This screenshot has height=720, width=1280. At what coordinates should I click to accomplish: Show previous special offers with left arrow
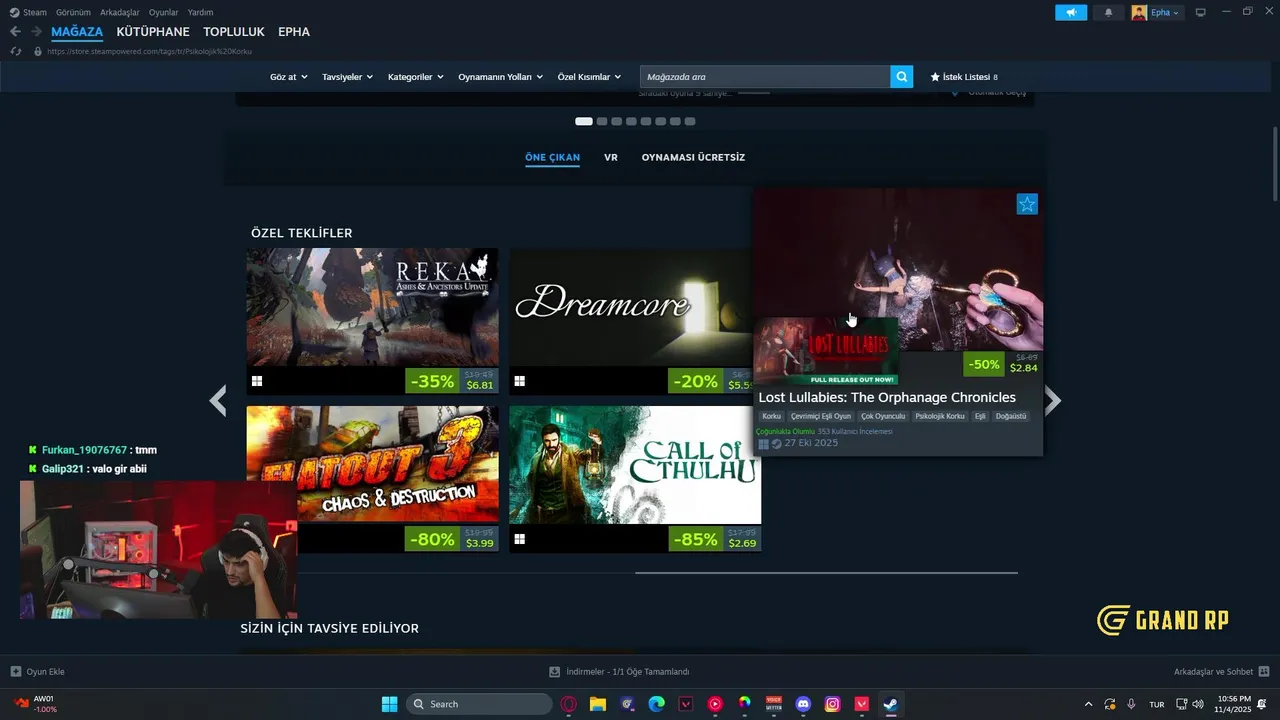pos(218,401)
